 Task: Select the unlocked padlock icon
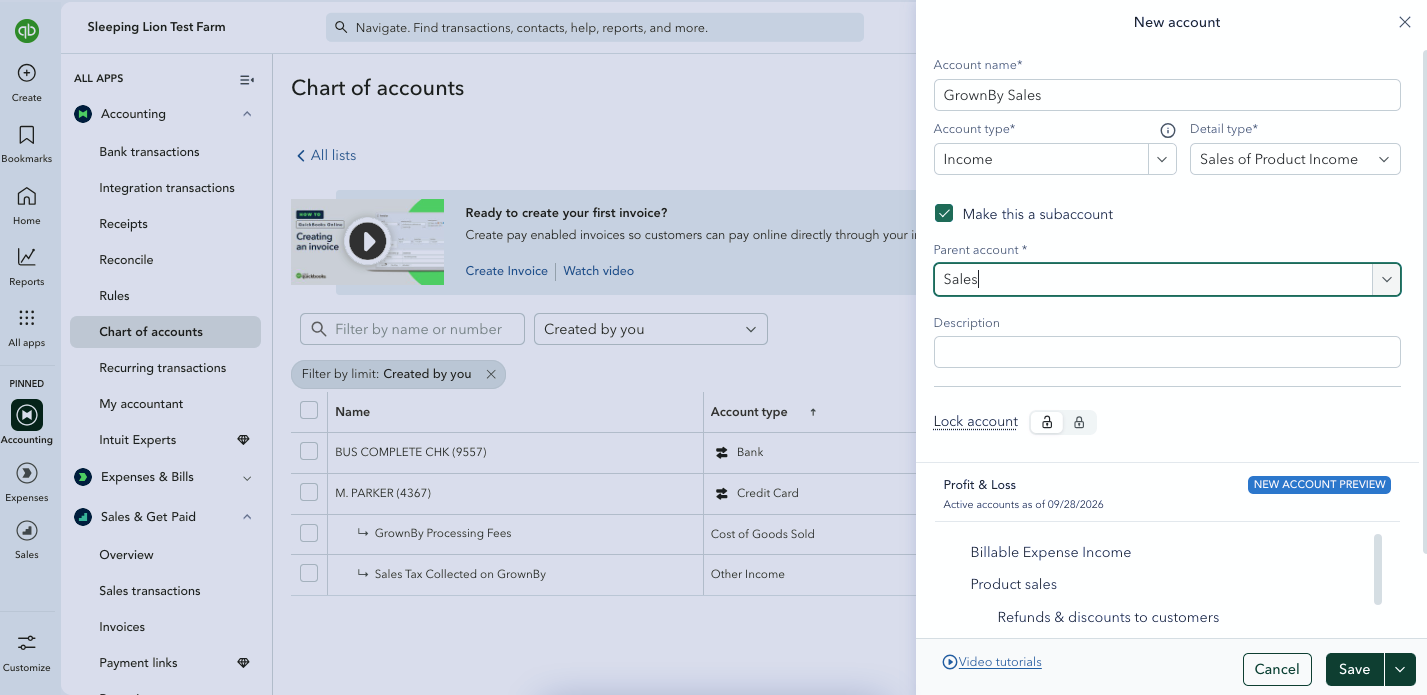tap(1047, 422)
